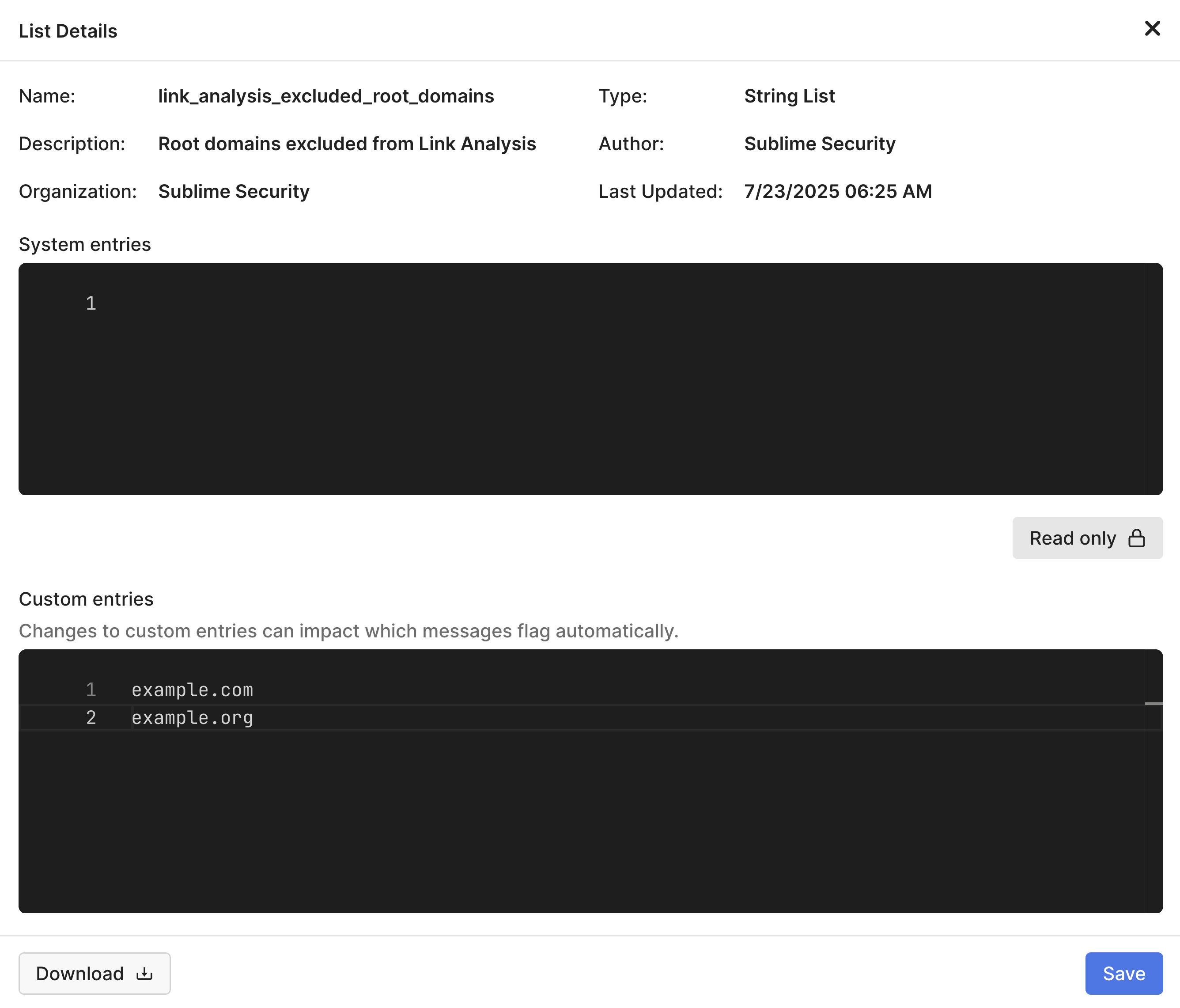The width and height of the screenshot is (1180, 1008).
Task: Click empty area of Custom entries editor
Action: [570, 826]
